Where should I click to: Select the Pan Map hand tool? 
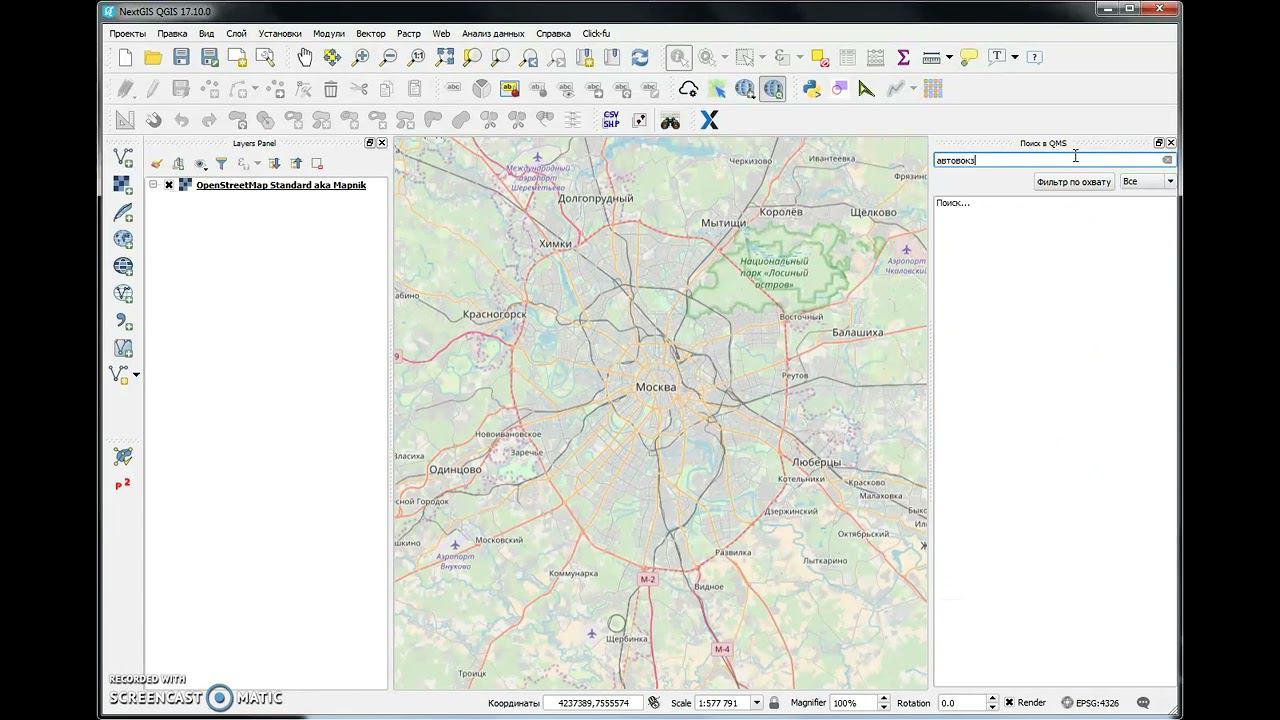pyautogui.click(x=304, y=58)
